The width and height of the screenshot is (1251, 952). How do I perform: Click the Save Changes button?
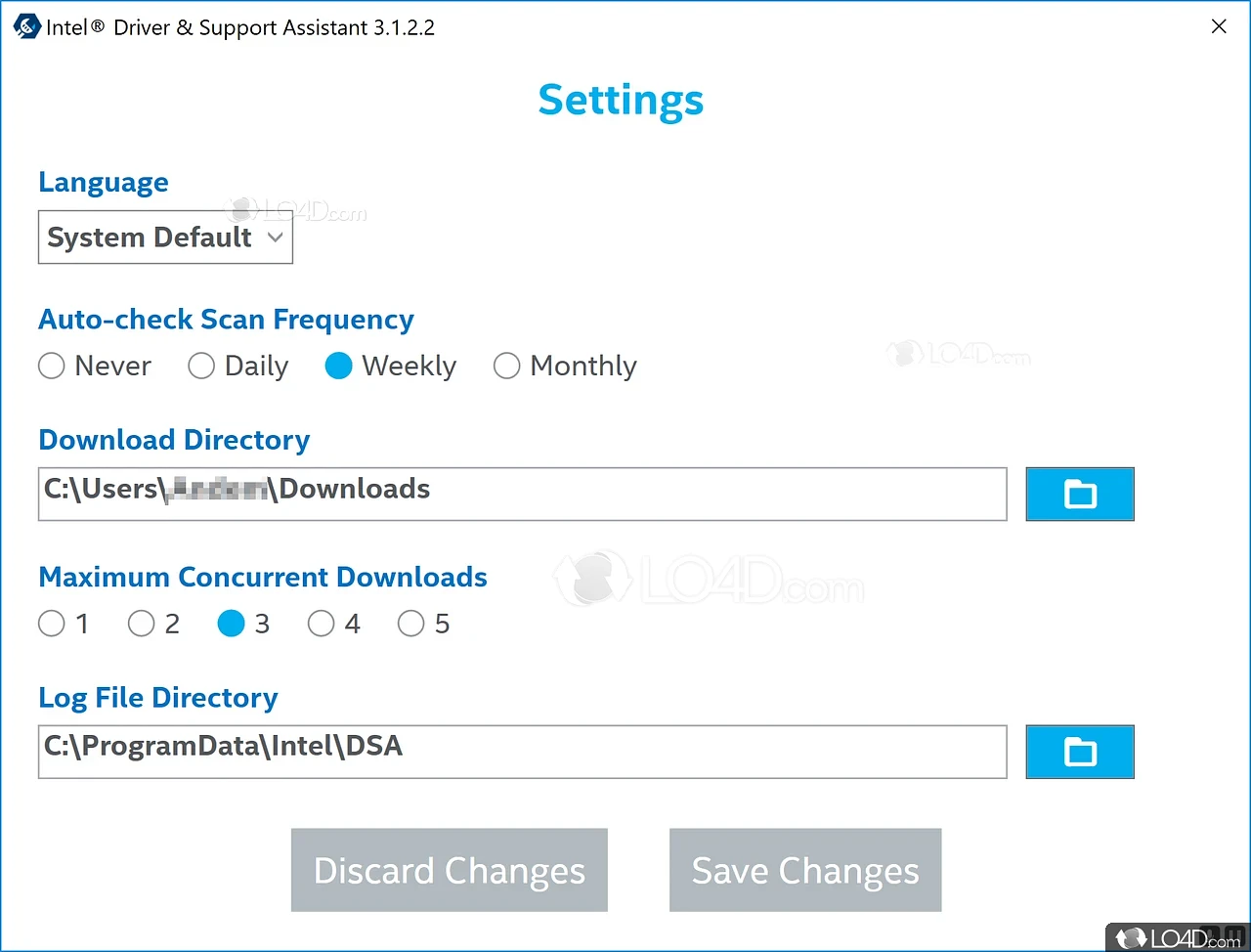pyautogui.click(x=805, y=870)
